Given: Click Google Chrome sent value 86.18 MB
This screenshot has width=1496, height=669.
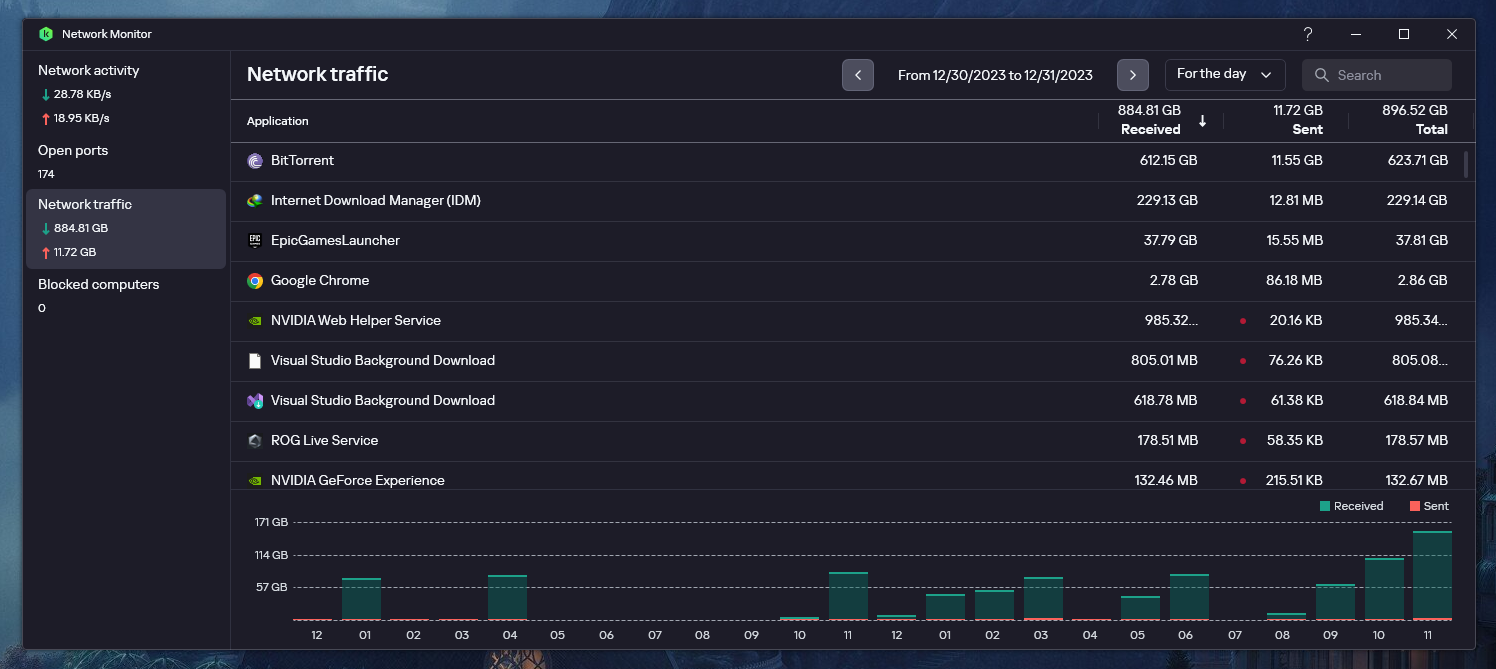Looking at the screenshot, I should coord(1294,280).
